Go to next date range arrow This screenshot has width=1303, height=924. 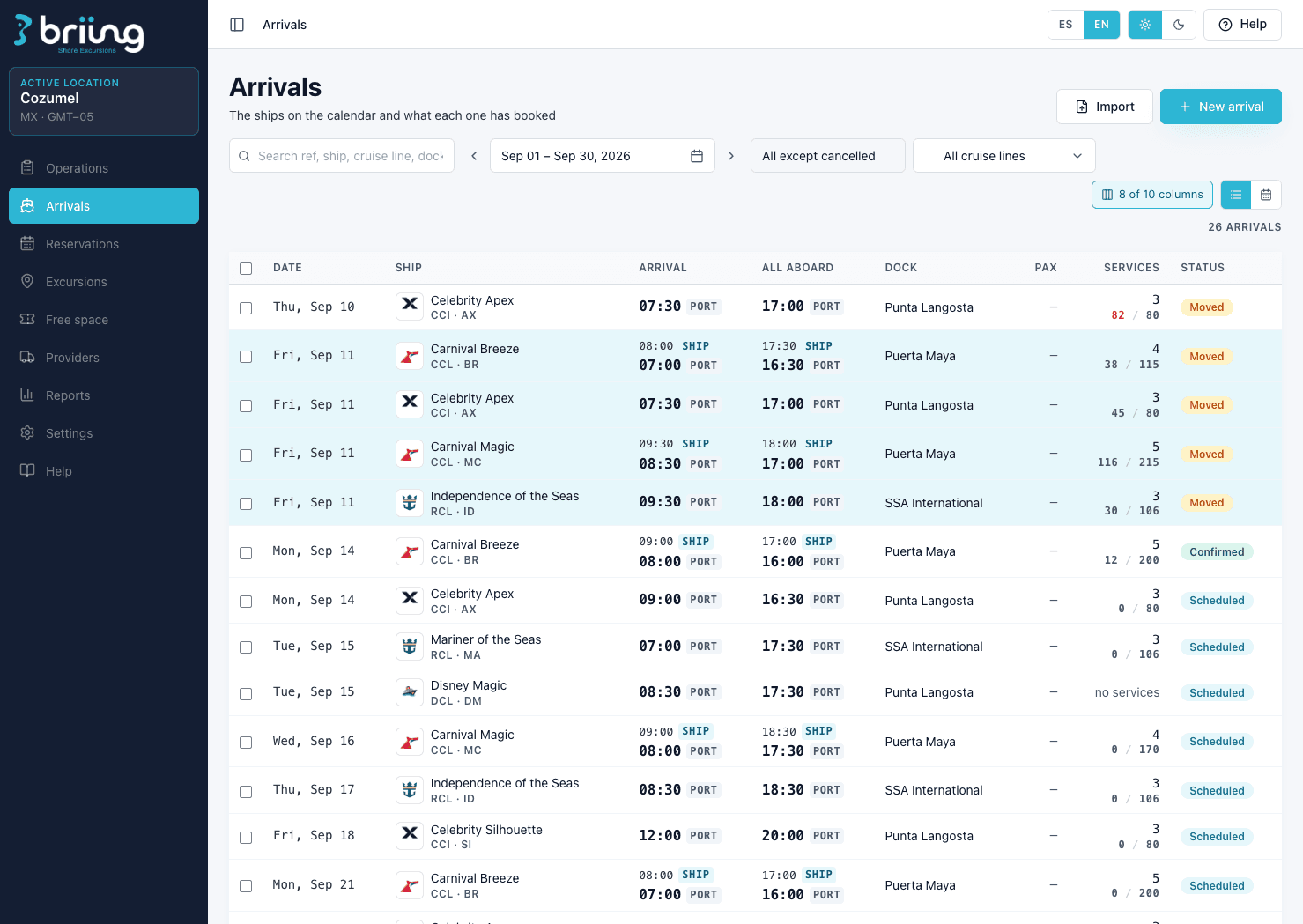tap(731, 156)
